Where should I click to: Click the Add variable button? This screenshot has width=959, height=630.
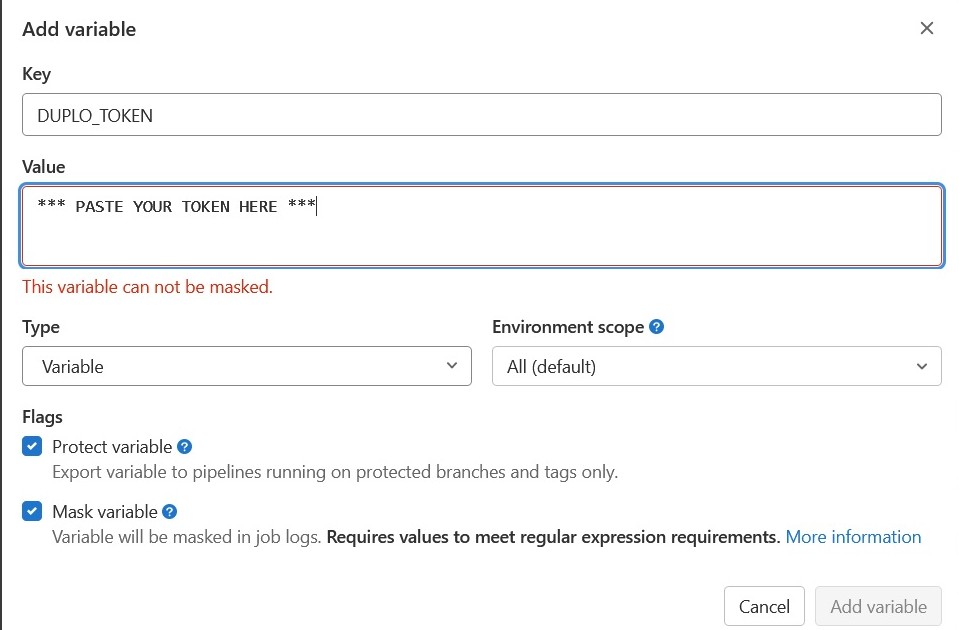(x=878, y=606)
